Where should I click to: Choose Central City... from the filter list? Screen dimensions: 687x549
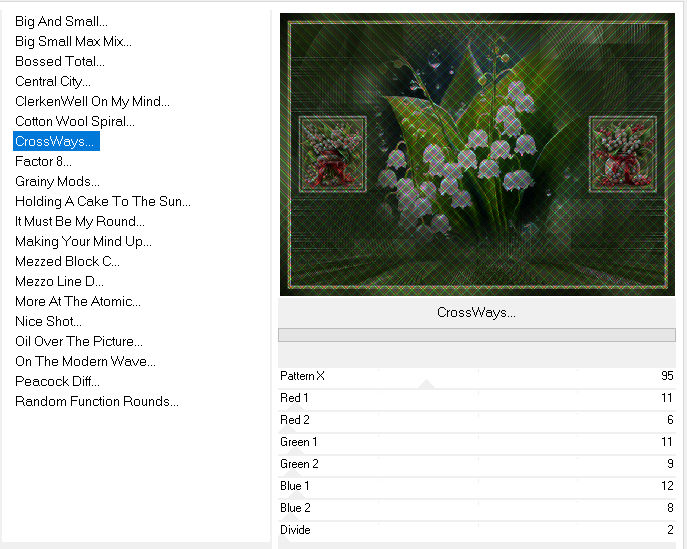pos(53,81)
